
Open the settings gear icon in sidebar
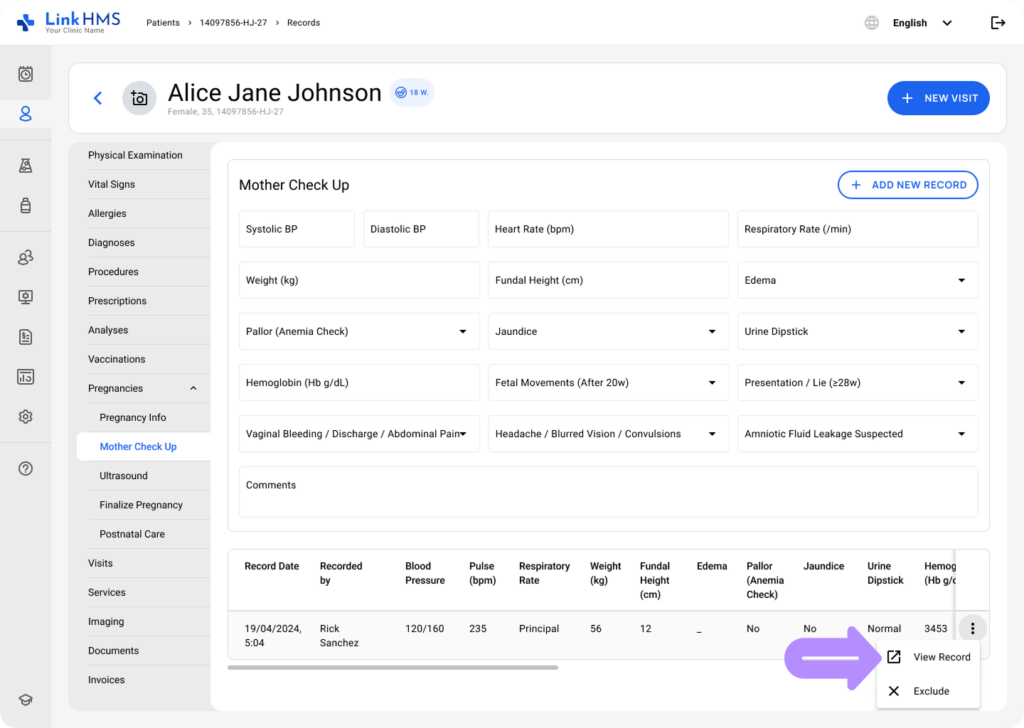point(26,417)
